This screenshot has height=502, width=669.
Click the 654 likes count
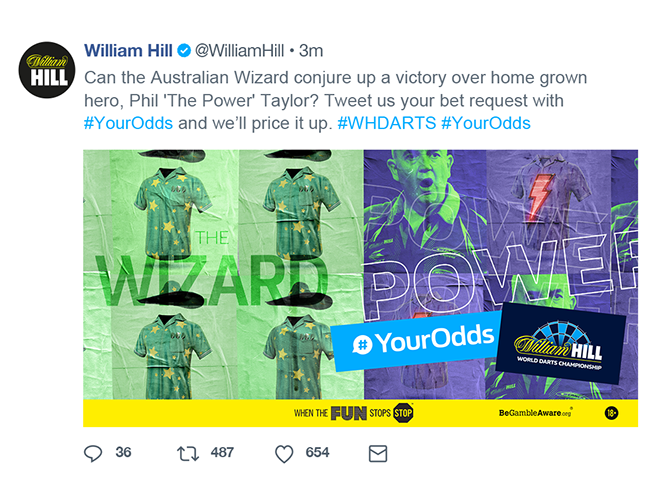click(317, 452)
